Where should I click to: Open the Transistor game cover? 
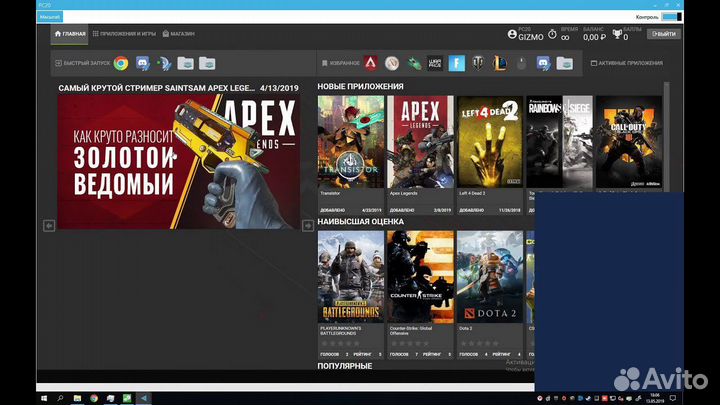tap(351, 141)
